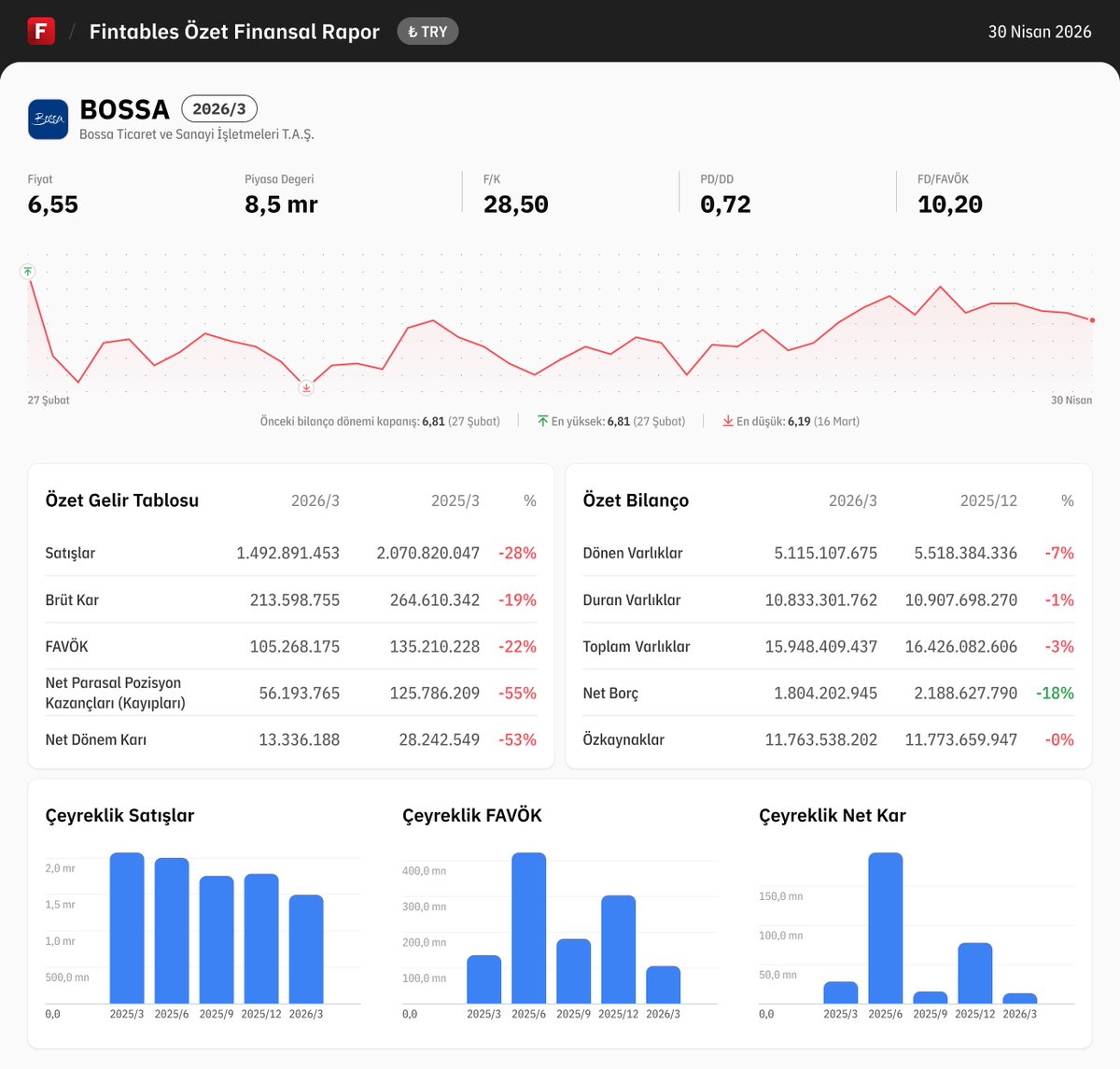Click the 2026/3 bar in Çeyreklik Satışlar
The height and width of the screenshot is (1069, 1120).
coord(306,949)
